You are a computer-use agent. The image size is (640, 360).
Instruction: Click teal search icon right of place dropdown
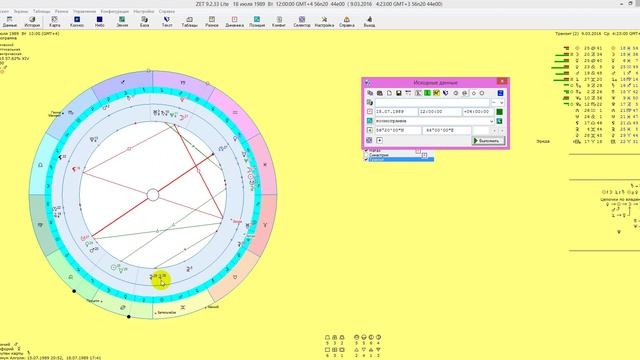pyautogui.click(x=499, y=121)
